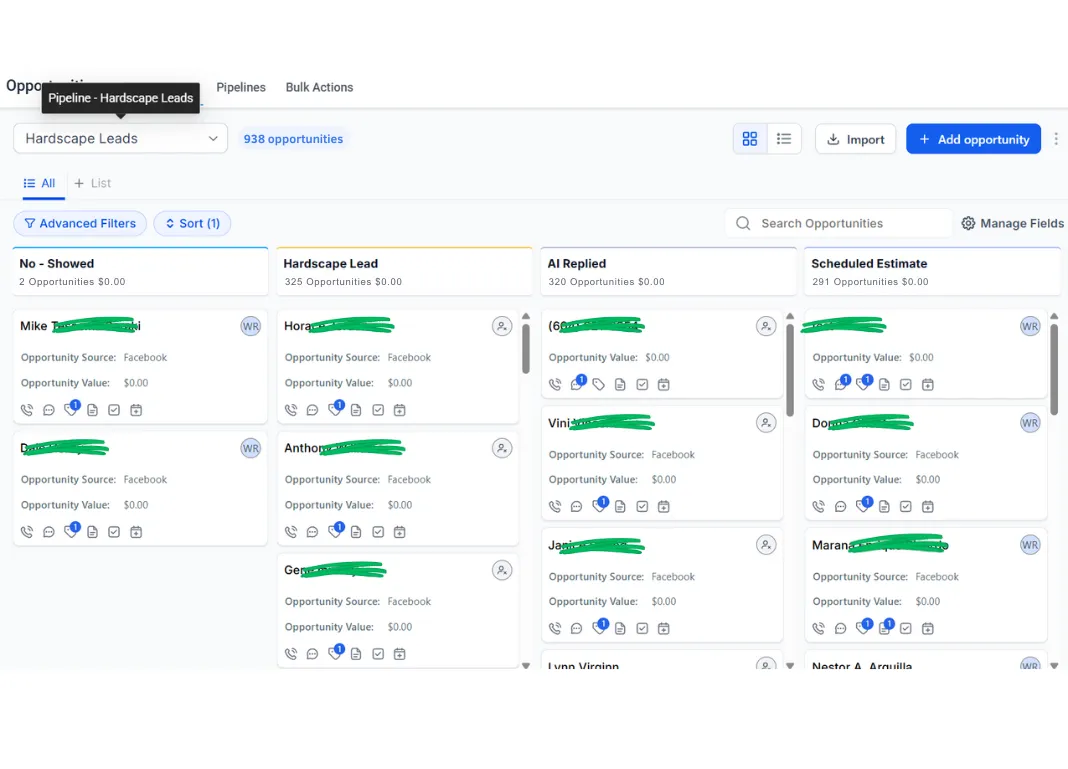This screenshot has height=769, width=1068.
Task: Click the Hardscape Lead column scrollbar thumb
Action: (526, 349)
